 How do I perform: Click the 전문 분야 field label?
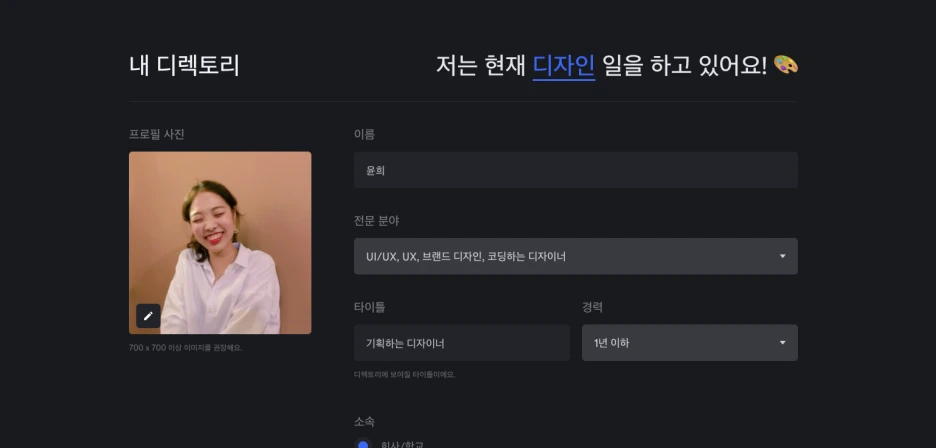377,221
